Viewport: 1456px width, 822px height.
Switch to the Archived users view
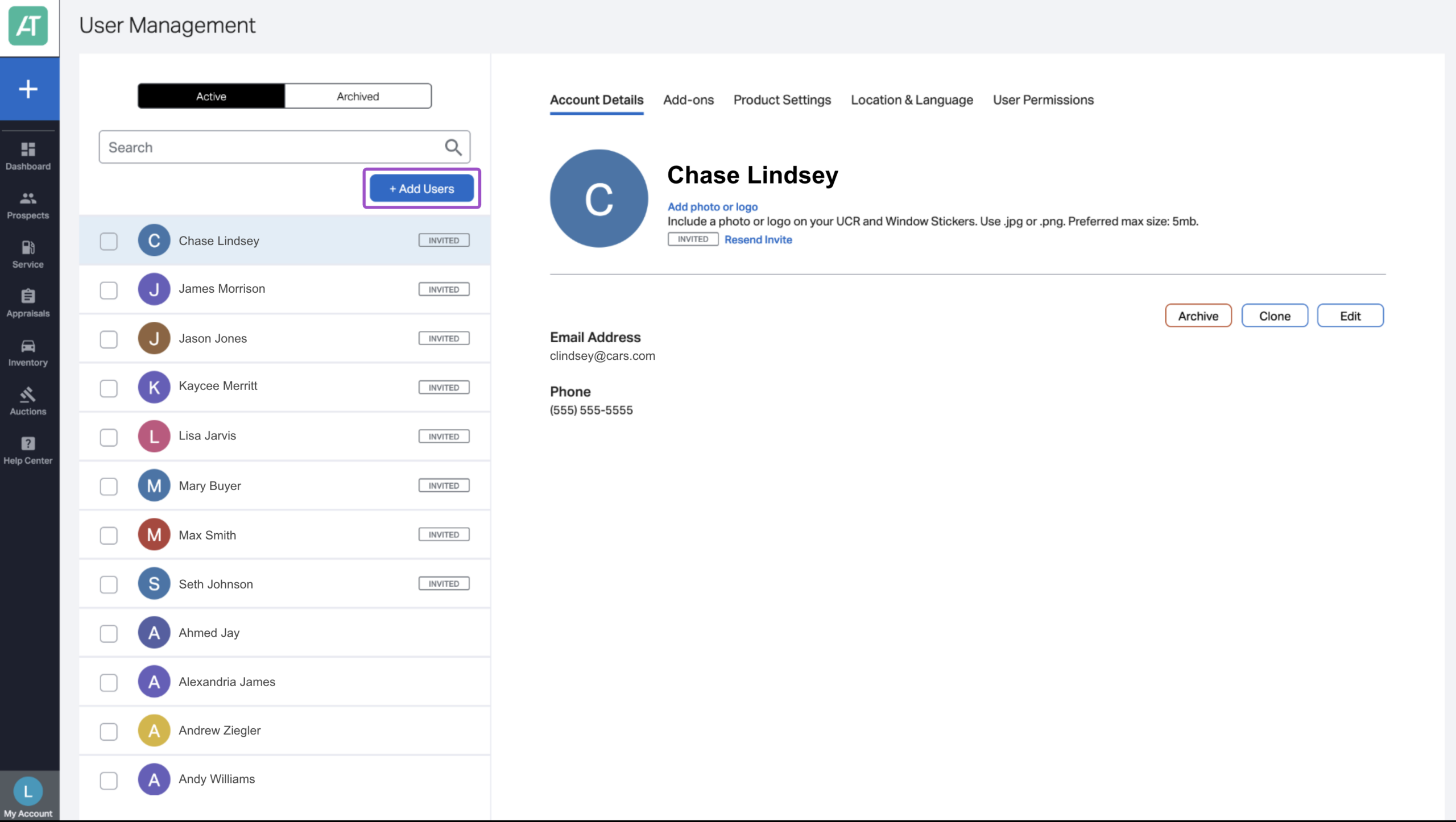(358, 96)
